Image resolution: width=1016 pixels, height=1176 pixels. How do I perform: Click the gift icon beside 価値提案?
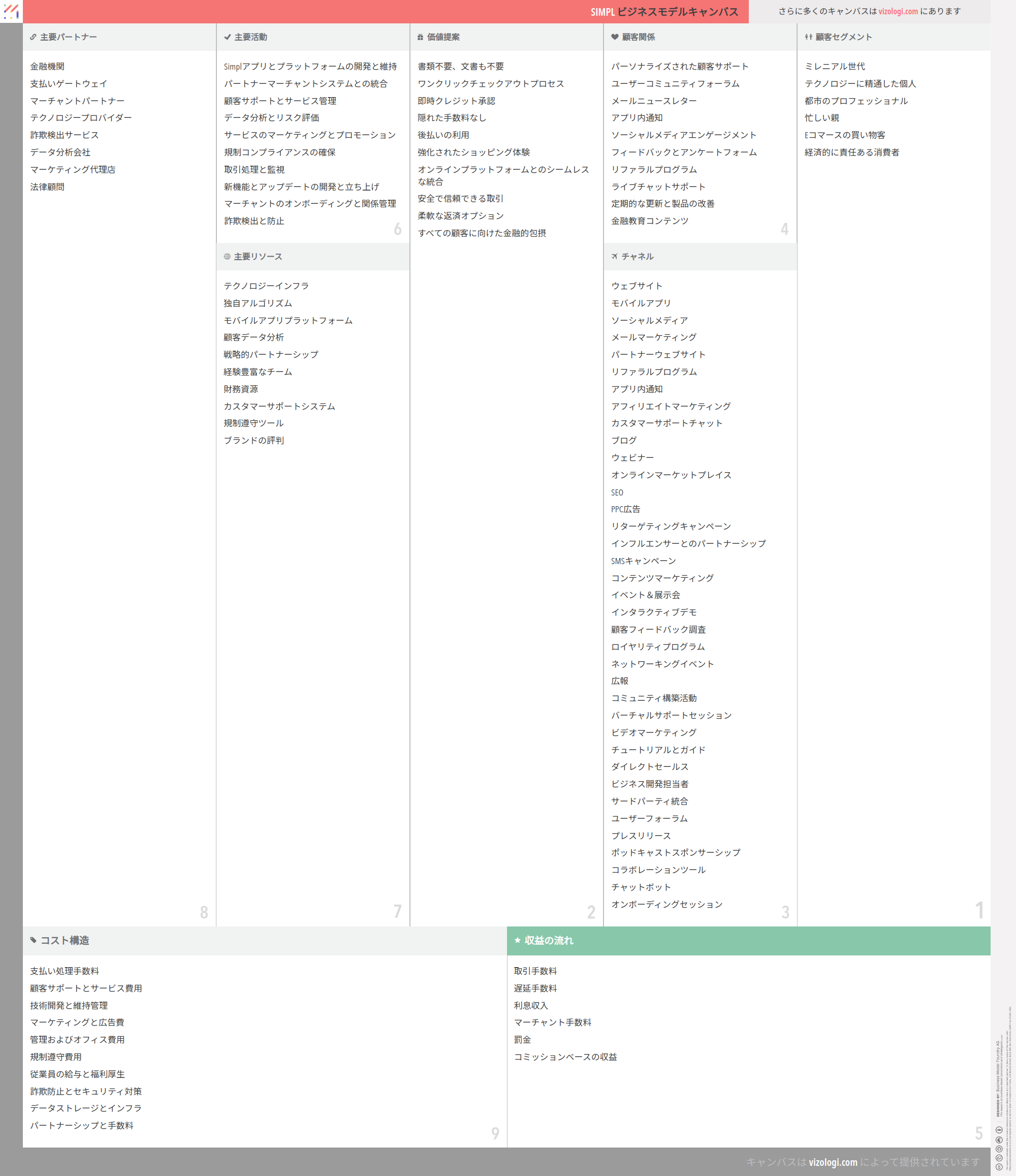(420, 38)
